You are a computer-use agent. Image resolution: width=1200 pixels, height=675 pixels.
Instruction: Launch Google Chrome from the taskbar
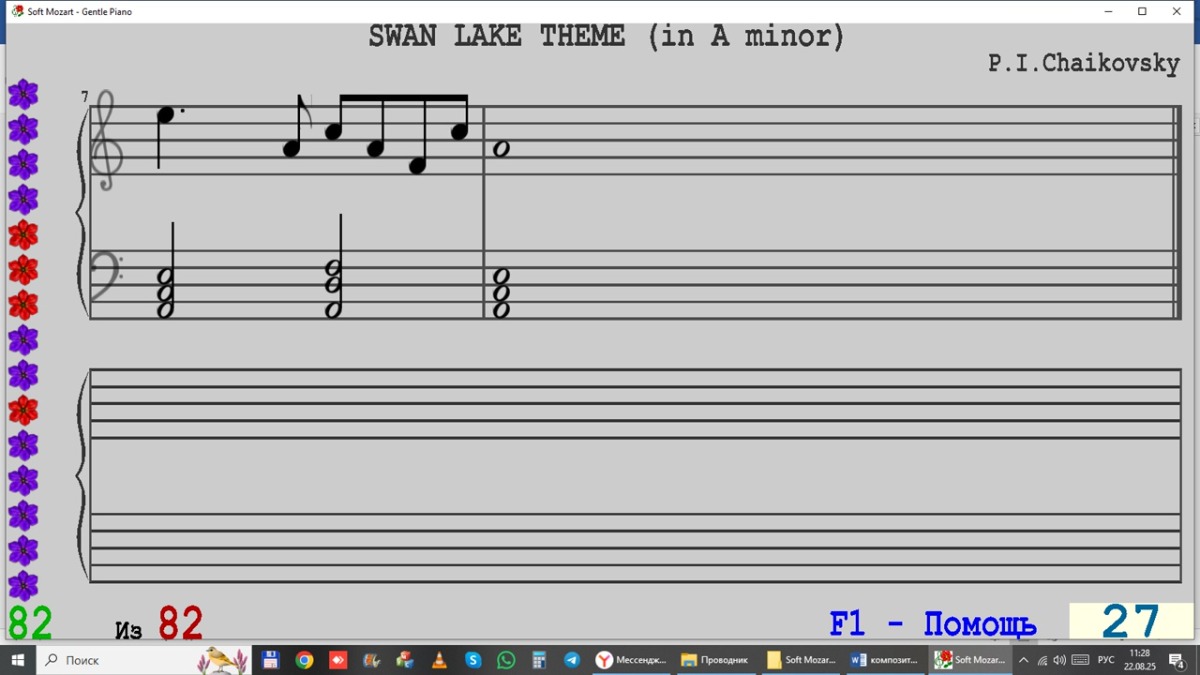(x=304, y=660)
